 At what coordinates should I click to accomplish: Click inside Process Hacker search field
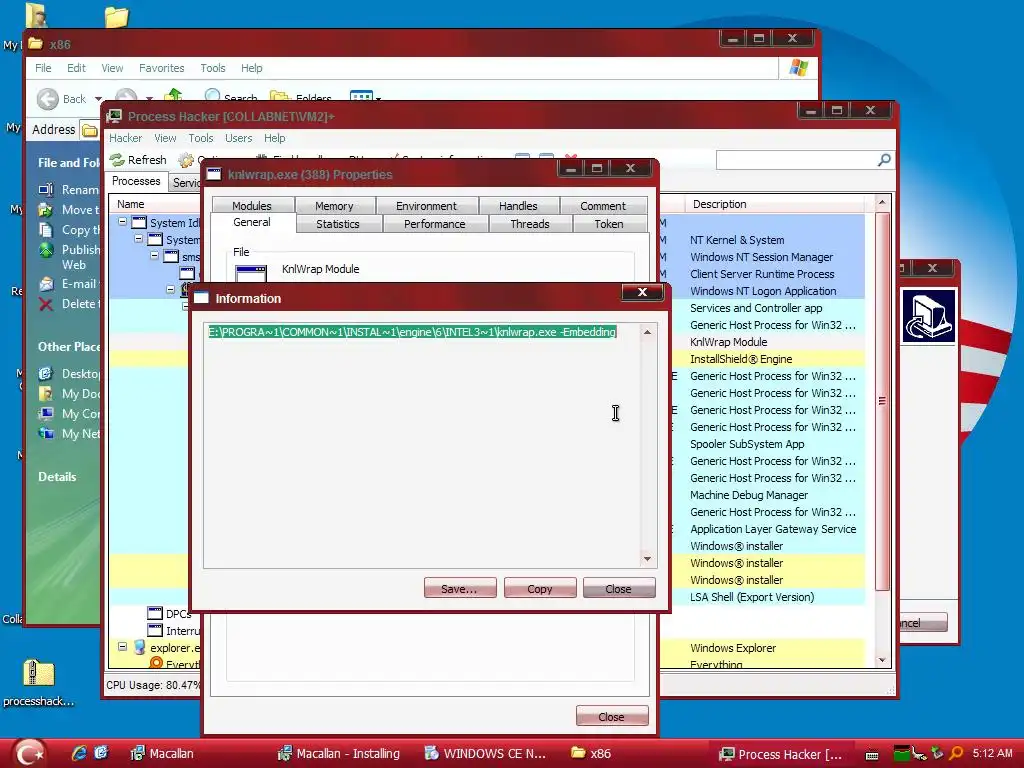(797, 160)
